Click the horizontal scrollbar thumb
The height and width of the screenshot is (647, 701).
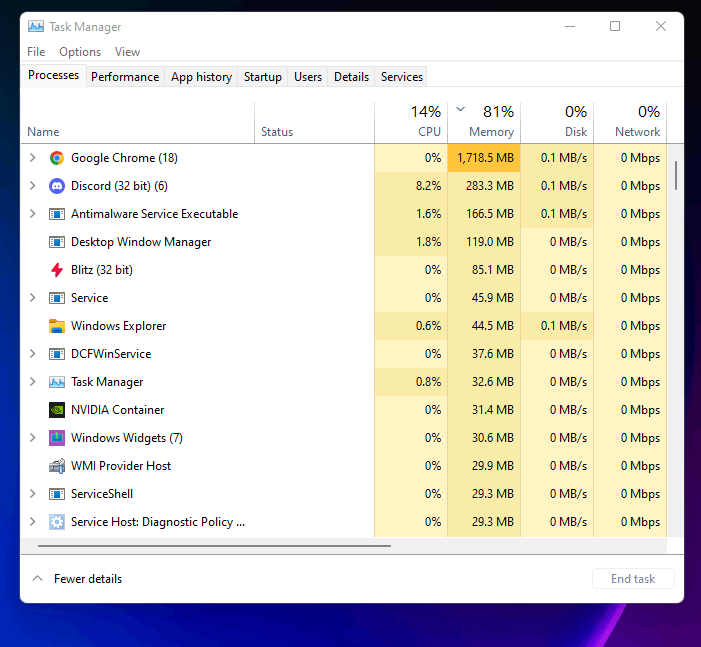[215, 546]
